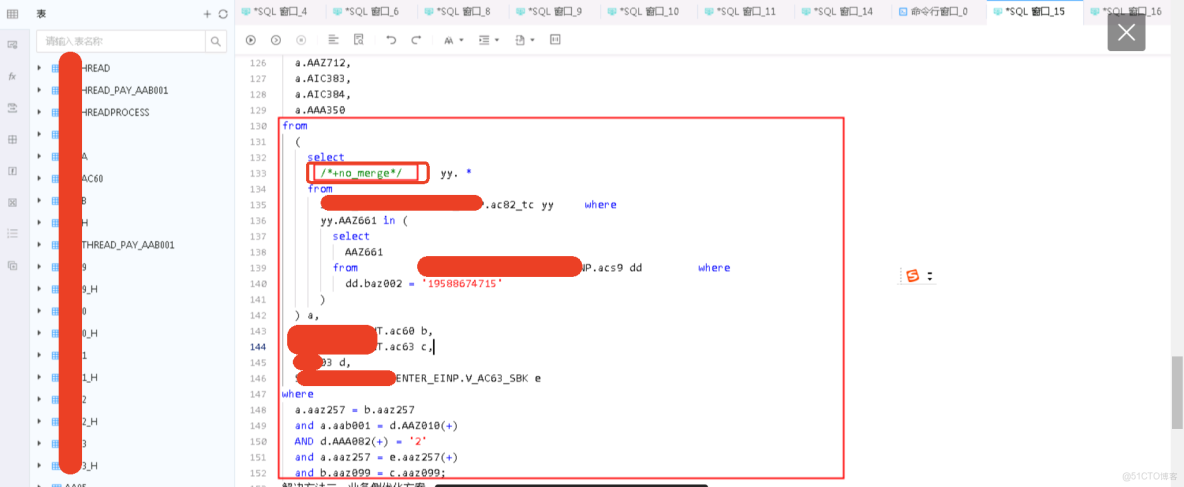Click the a.AAA350 column text
The height and width of the screenshot is (487, 1184).
pyautogui.click(x=320, y=109)
